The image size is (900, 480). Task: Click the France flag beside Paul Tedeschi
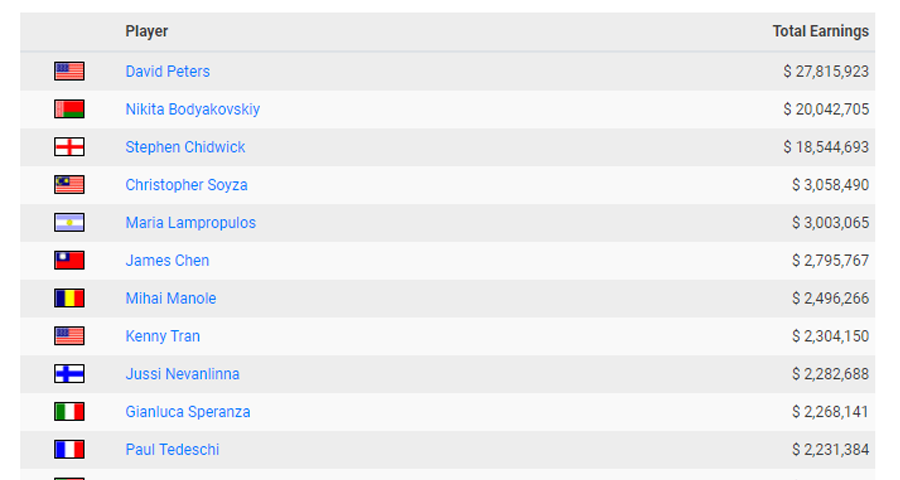pyautogui.click(x=69, y=450)
